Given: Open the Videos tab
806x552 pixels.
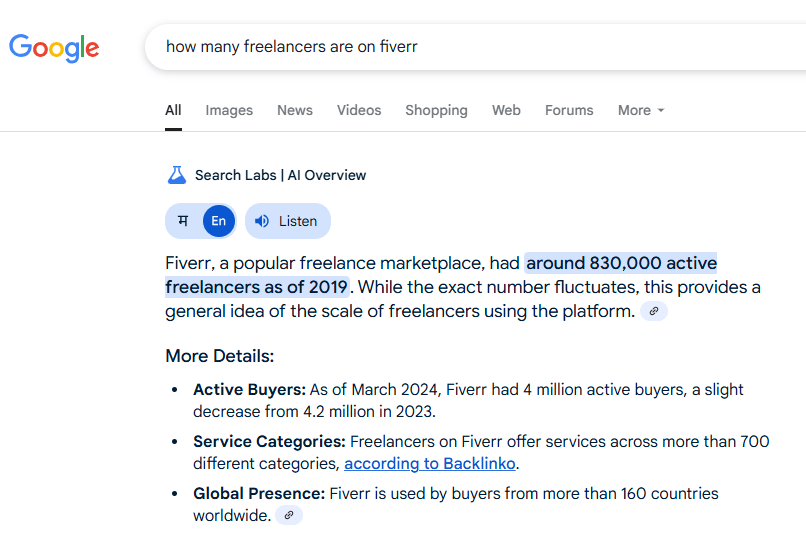Looking at the screenshot, I should 359,110.
